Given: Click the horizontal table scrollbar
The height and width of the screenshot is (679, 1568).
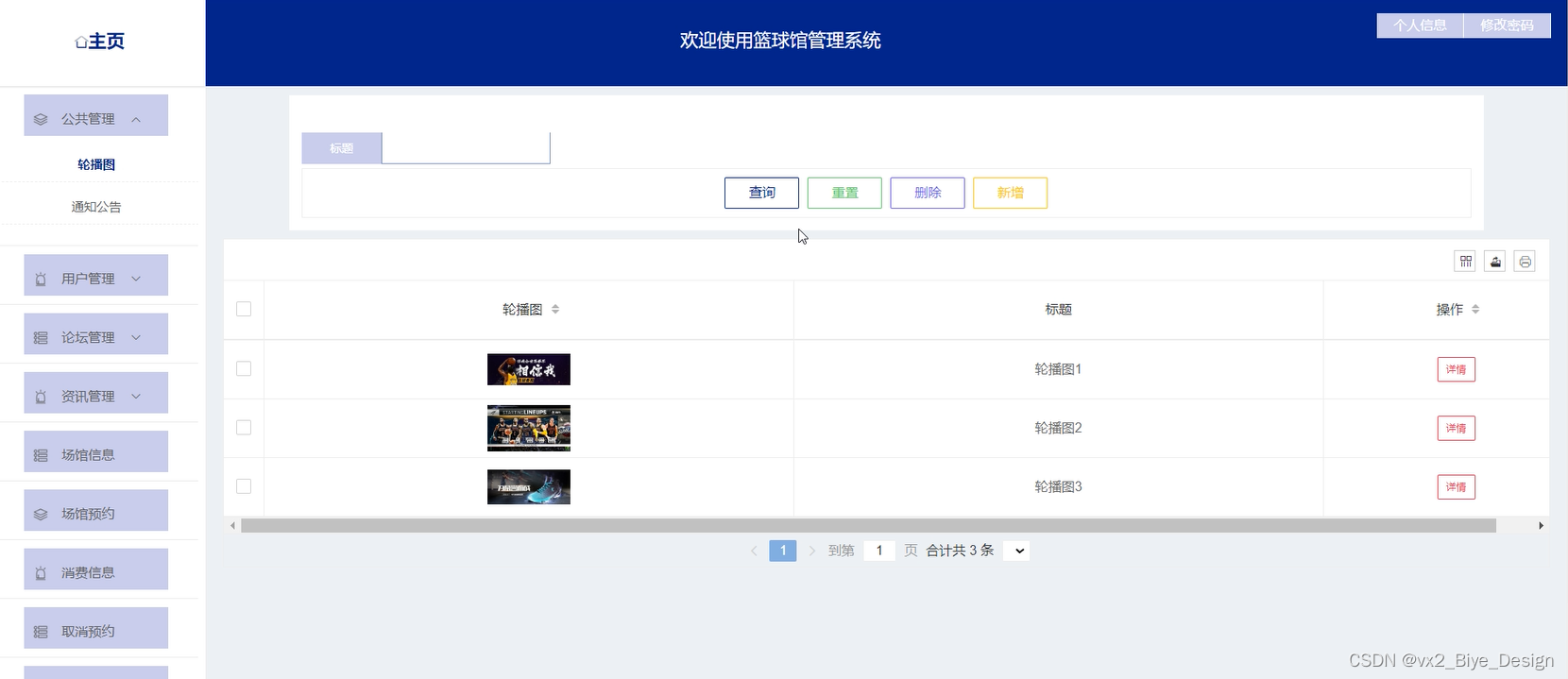Looking at the screenshot, I should pos(868,526).
